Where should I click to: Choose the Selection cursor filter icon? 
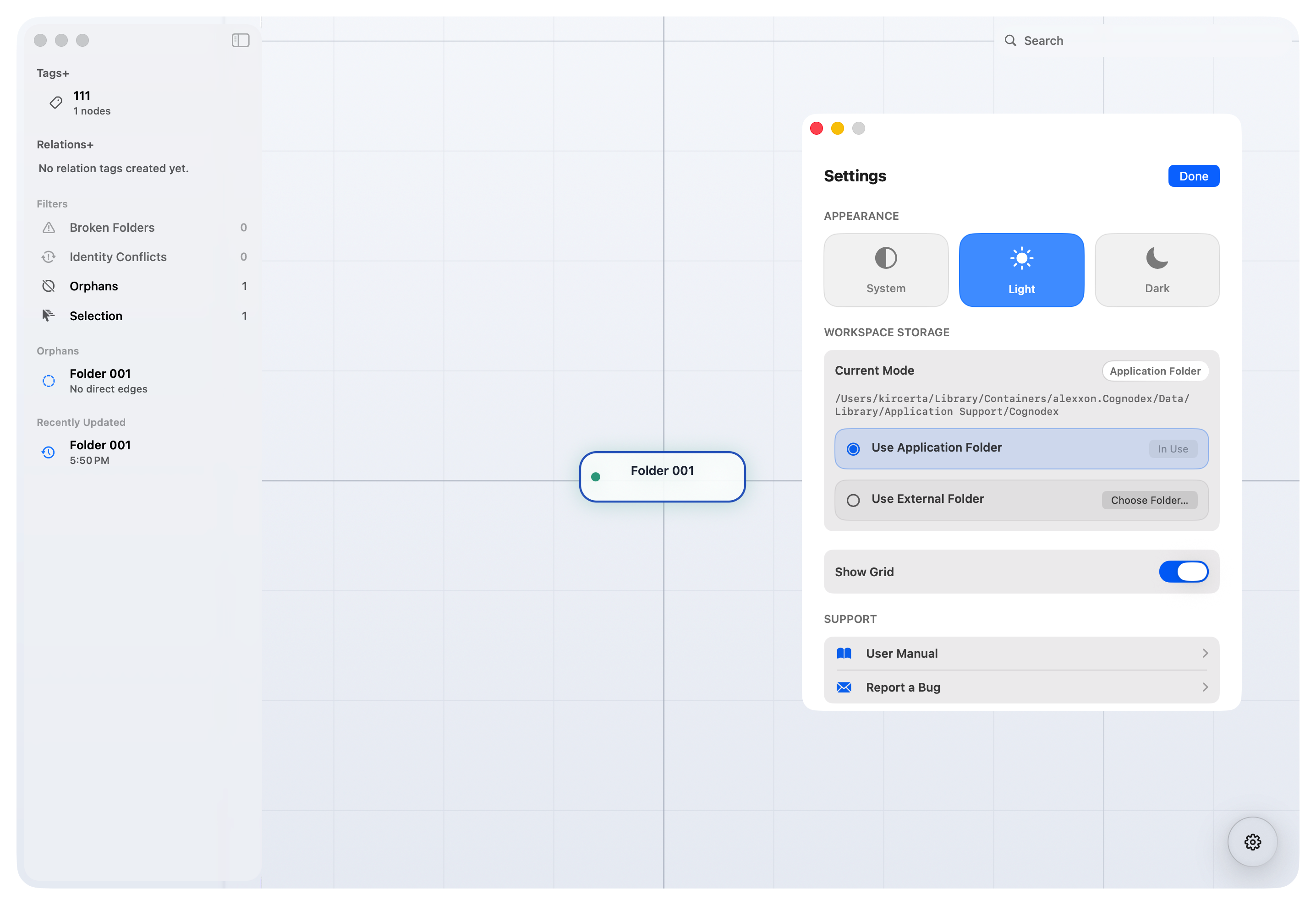[x=49, y=315]
